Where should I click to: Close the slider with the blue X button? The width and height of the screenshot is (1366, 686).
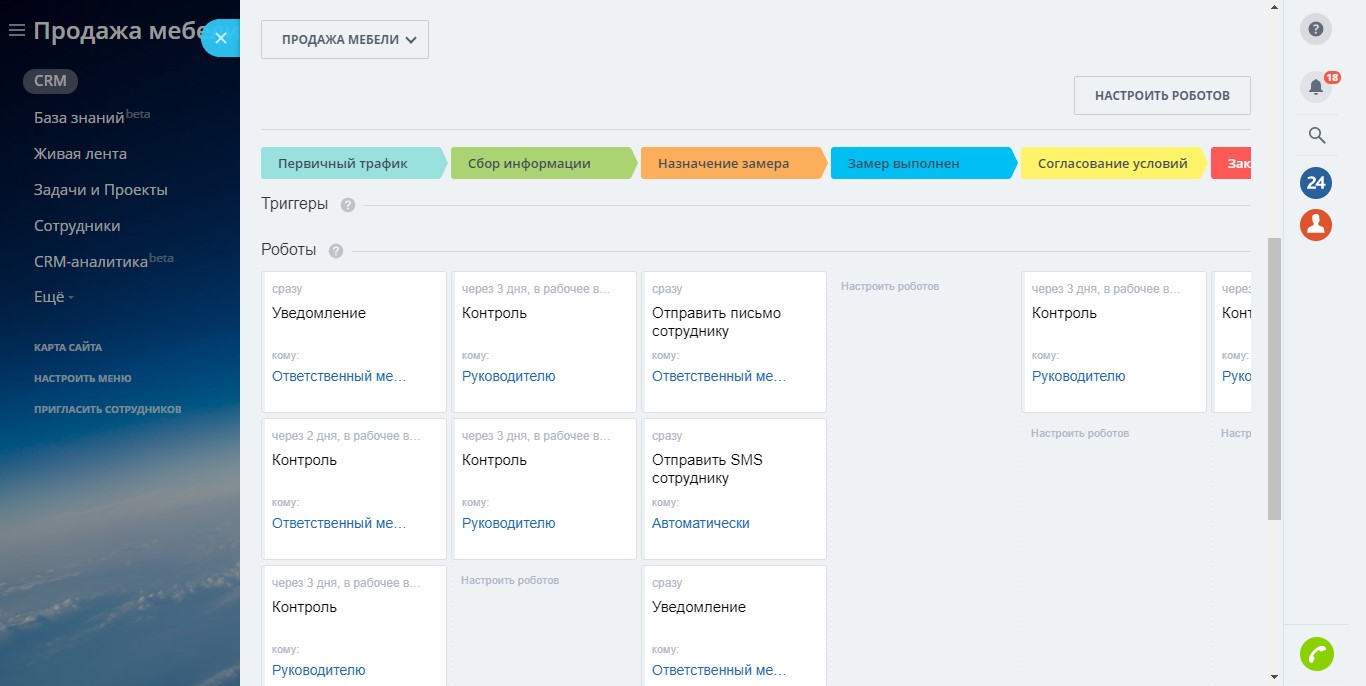click(x=221, y=38)
